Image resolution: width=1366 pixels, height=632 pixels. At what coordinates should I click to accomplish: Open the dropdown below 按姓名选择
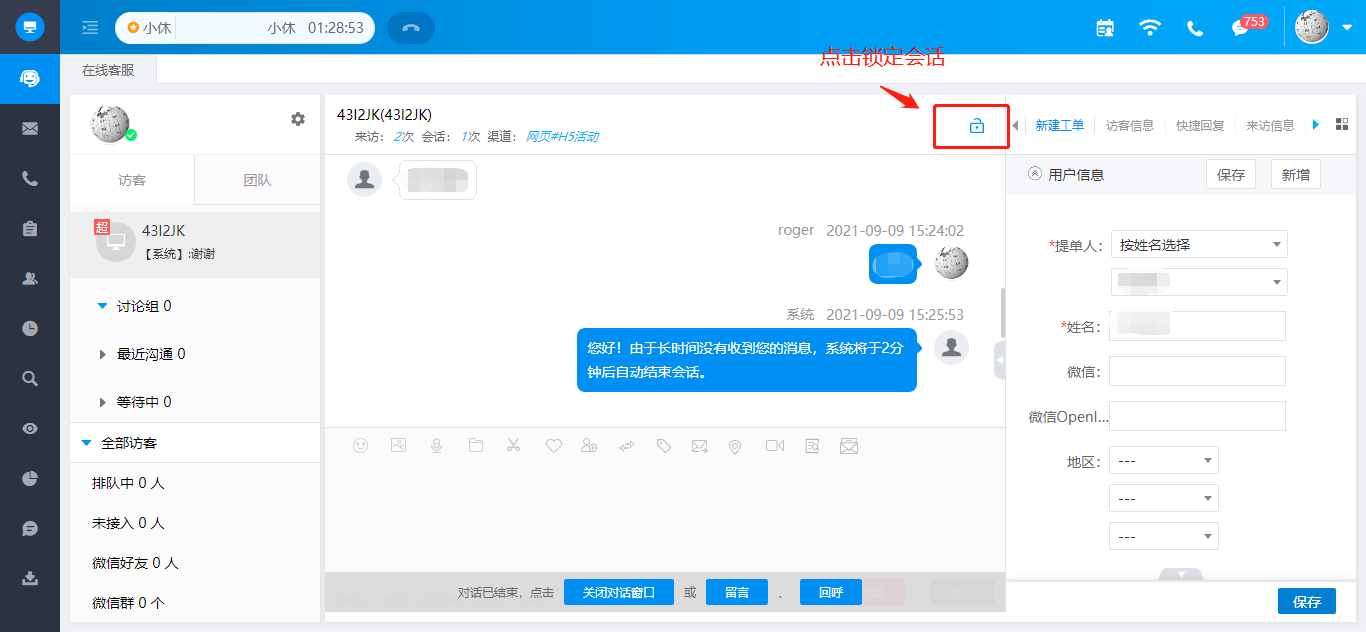[1199, 282]
